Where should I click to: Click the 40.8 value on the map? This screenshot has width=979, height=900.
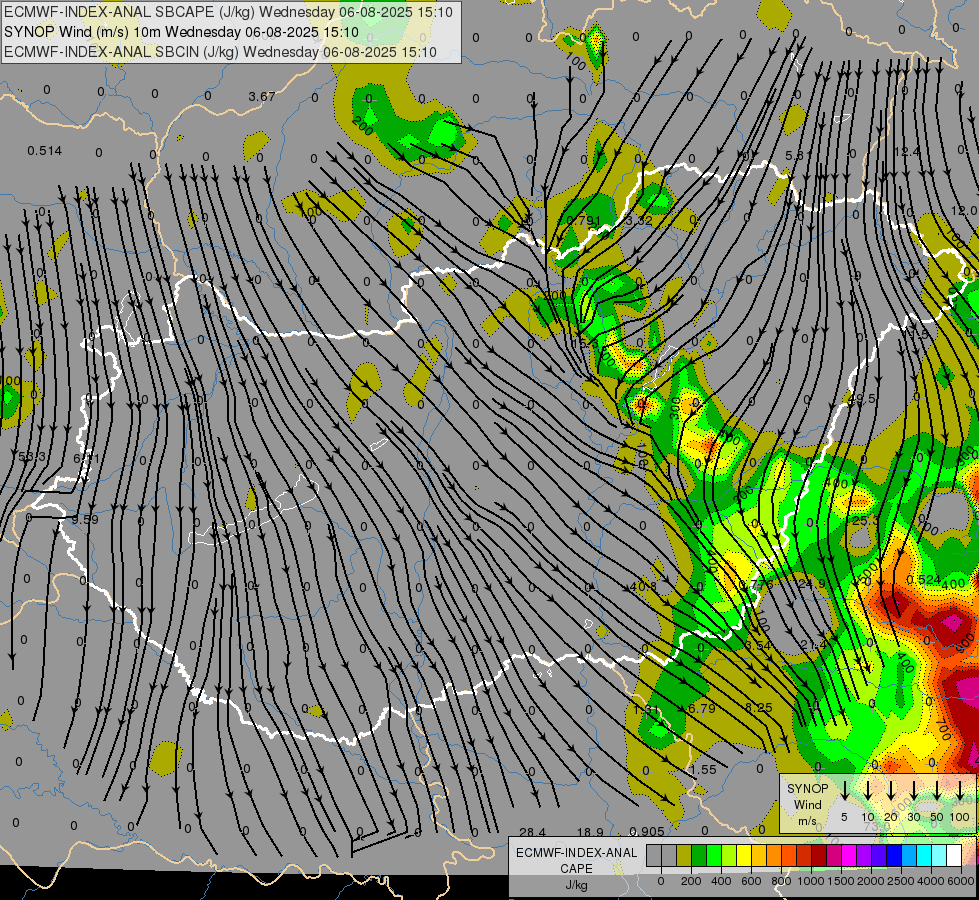click(x=643, y=587)
